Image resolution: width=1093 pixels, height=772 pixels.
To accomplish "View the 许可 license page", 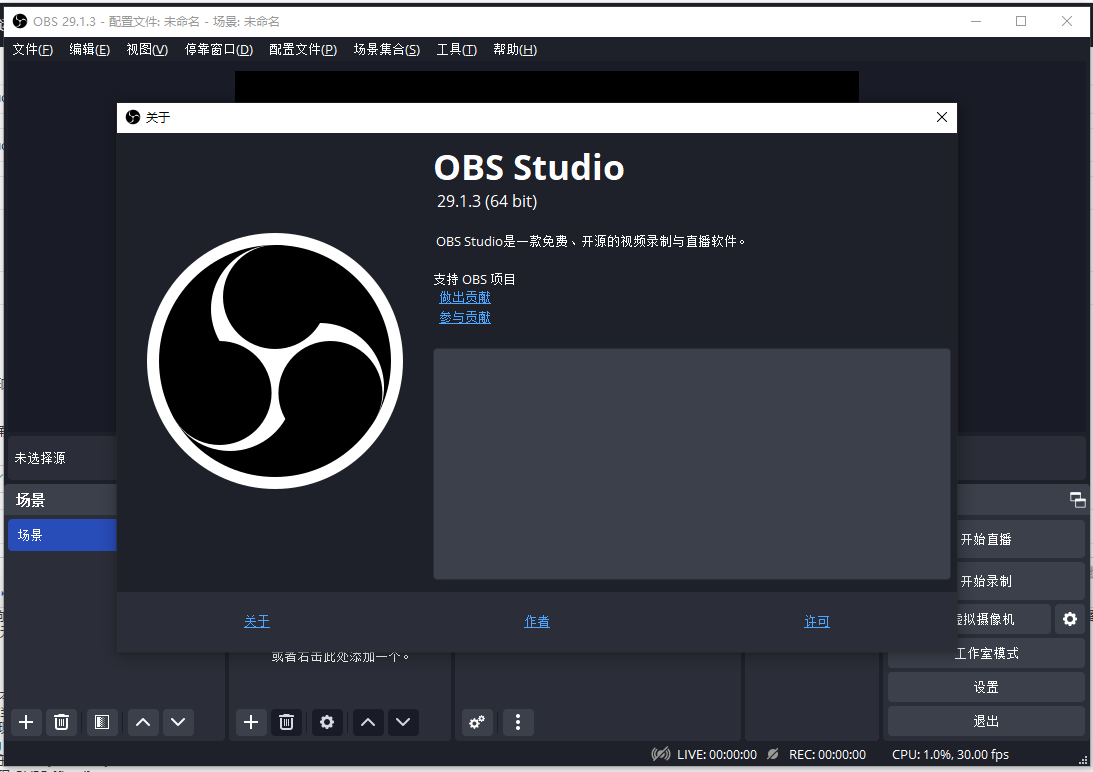I will 816,621.
